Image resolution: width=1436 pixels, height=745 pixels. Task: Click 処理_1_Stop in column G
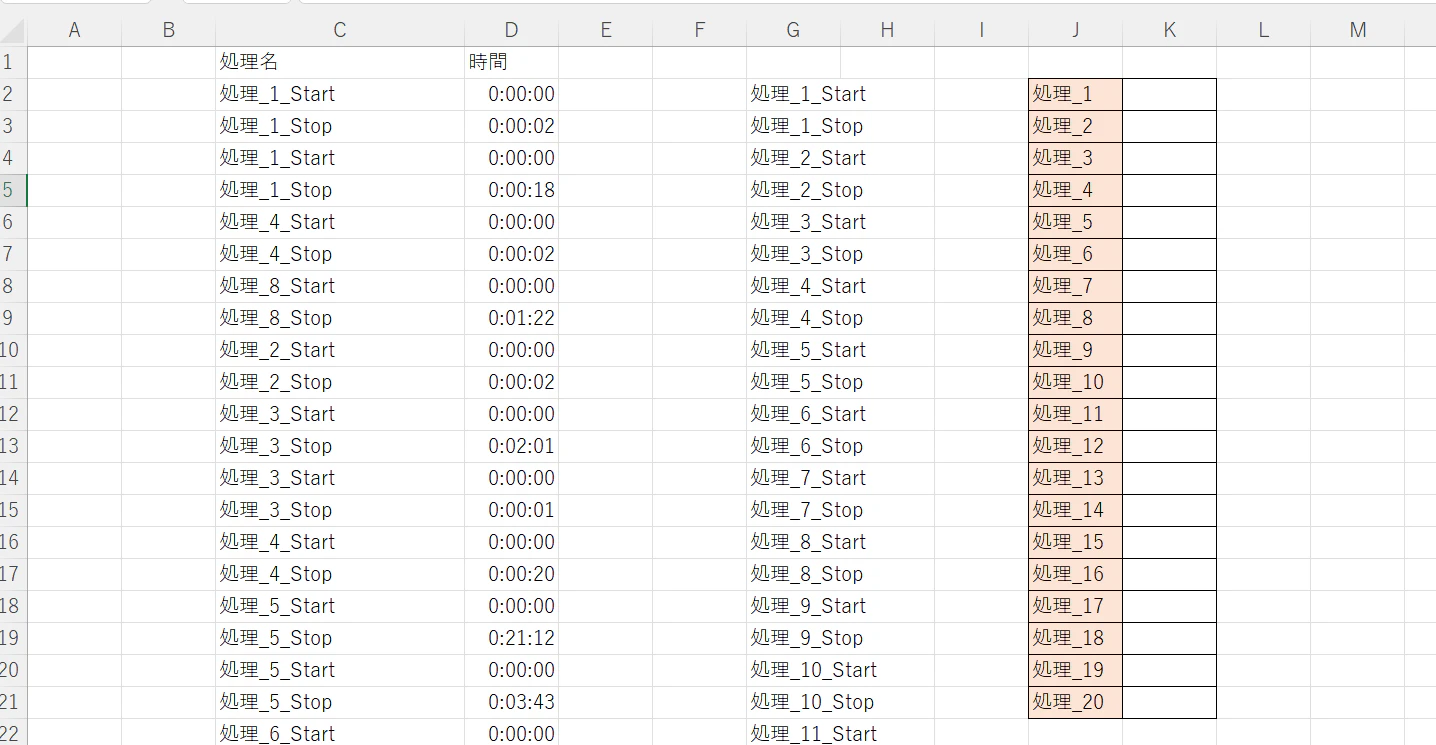click(806, 126)
